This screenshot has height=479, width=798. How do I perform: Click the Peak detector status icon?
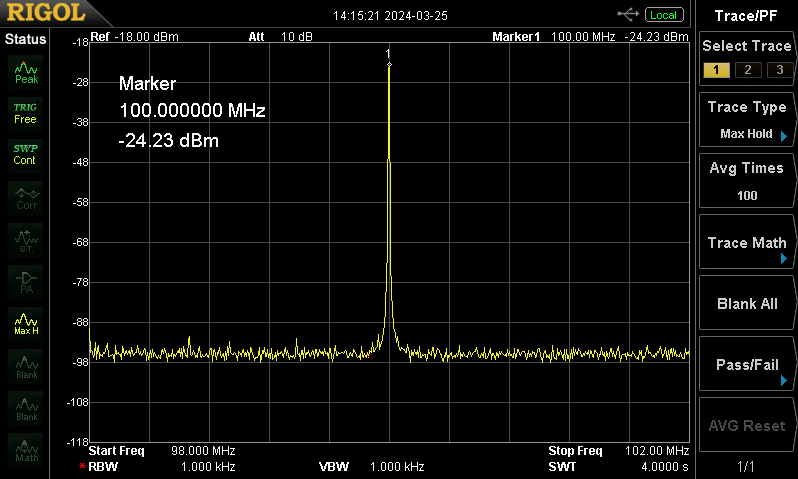click(26, 71)
